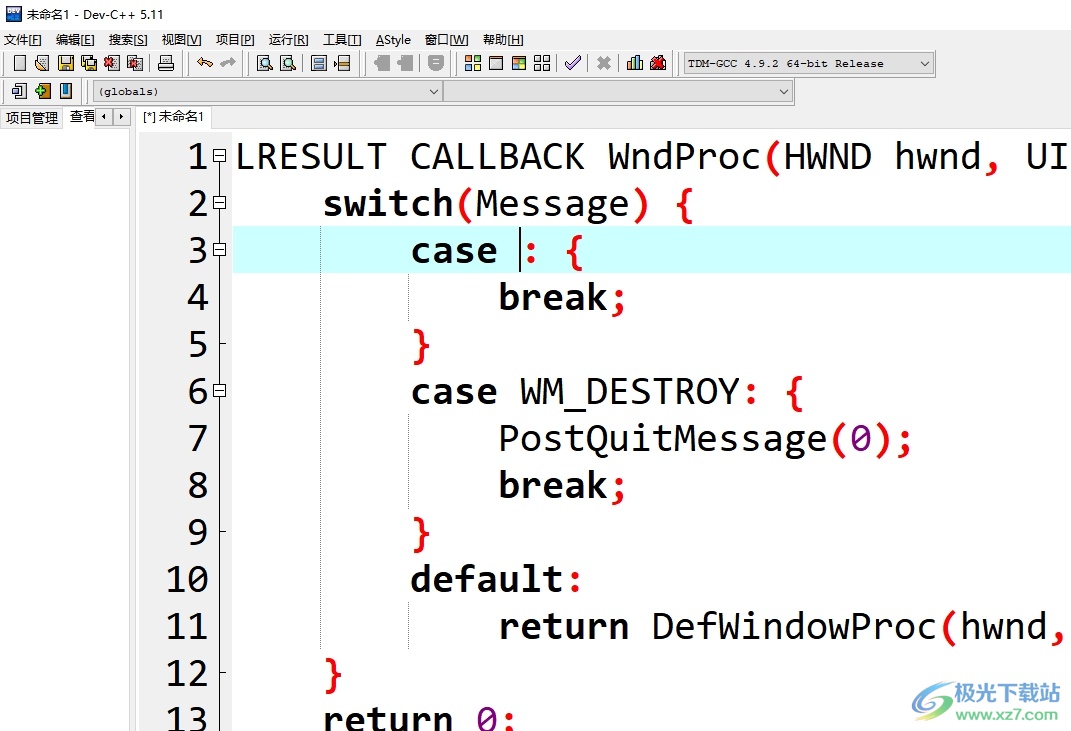Click PostQuitMessage on line 7
Screen dimensions: 1071x731
click(663, 439)
